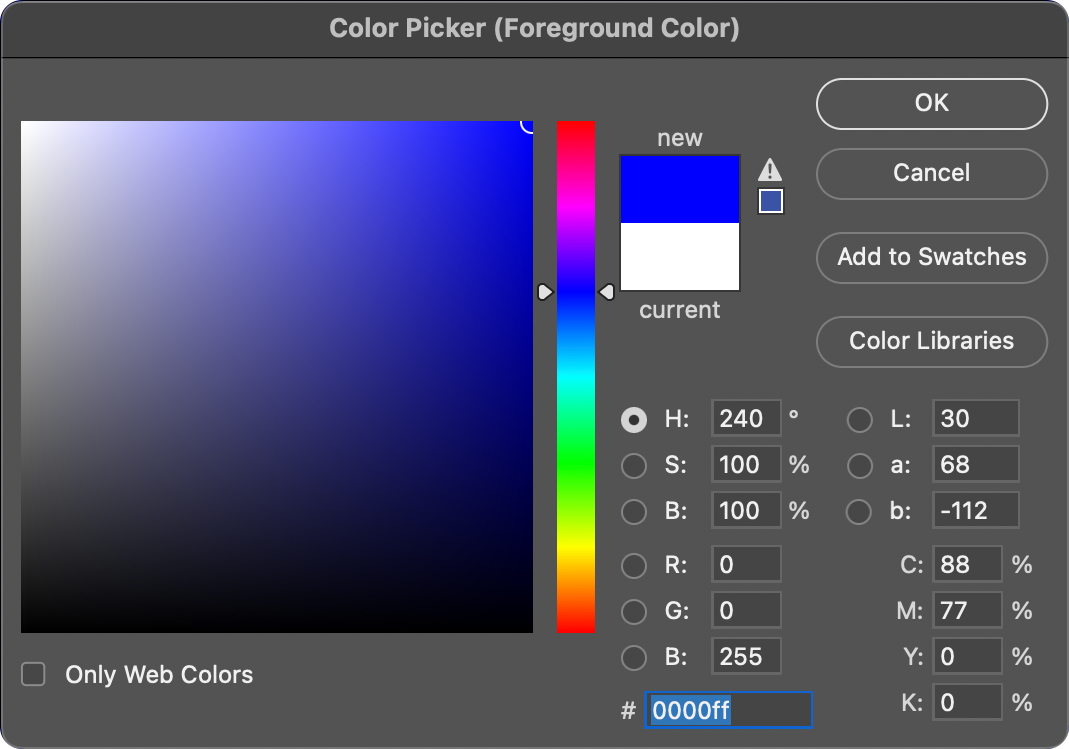The image size is (1069, 749).
Task: Select the G green channel radio button
Action: [x=634, y=610]
